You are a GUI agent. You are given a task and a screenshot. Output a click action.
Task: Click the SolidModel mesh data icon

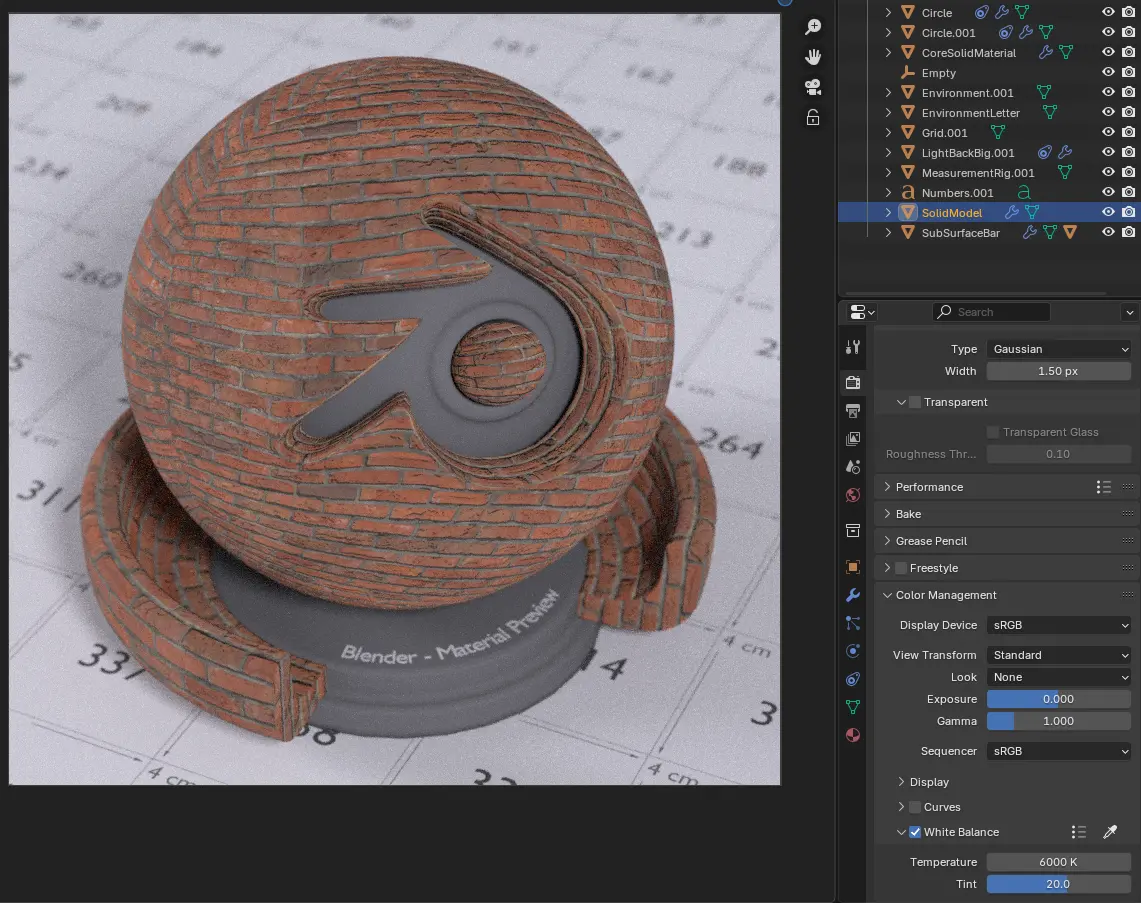(1032, 212)
